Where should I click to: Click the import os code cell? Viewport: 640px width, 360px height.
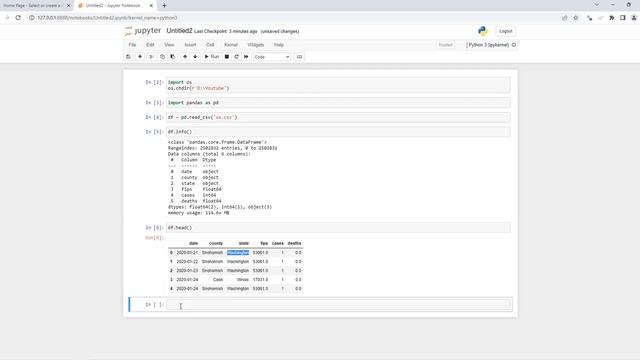[338, 85]
